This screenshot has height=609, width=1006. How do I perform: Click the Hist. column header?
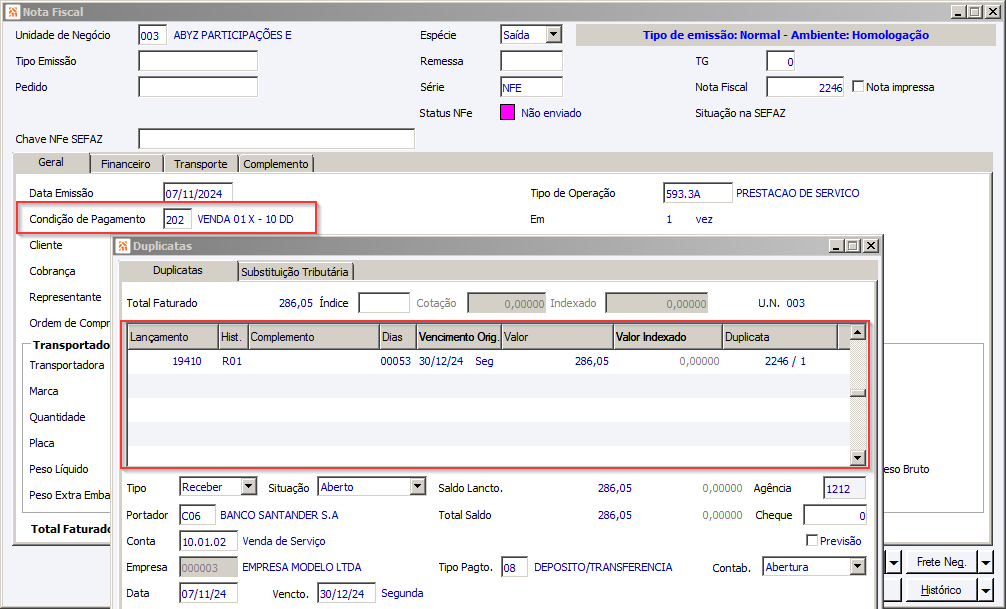tap(233, 337)
